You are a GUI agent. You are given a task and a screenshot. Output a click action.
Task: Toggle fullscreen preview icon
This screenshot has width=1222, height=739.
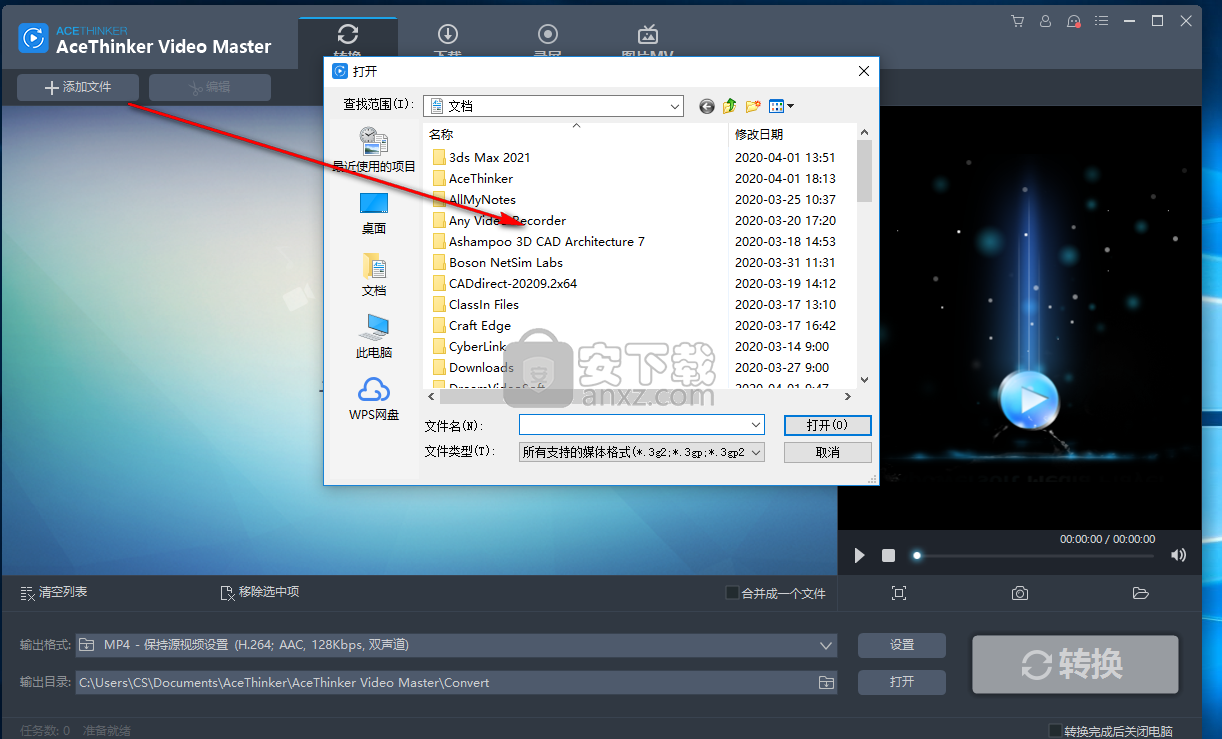[899, 593]
